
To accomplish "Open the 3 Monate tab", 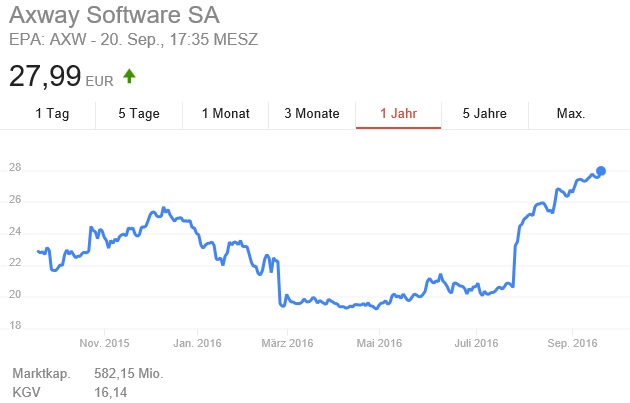I will point(312,114).
